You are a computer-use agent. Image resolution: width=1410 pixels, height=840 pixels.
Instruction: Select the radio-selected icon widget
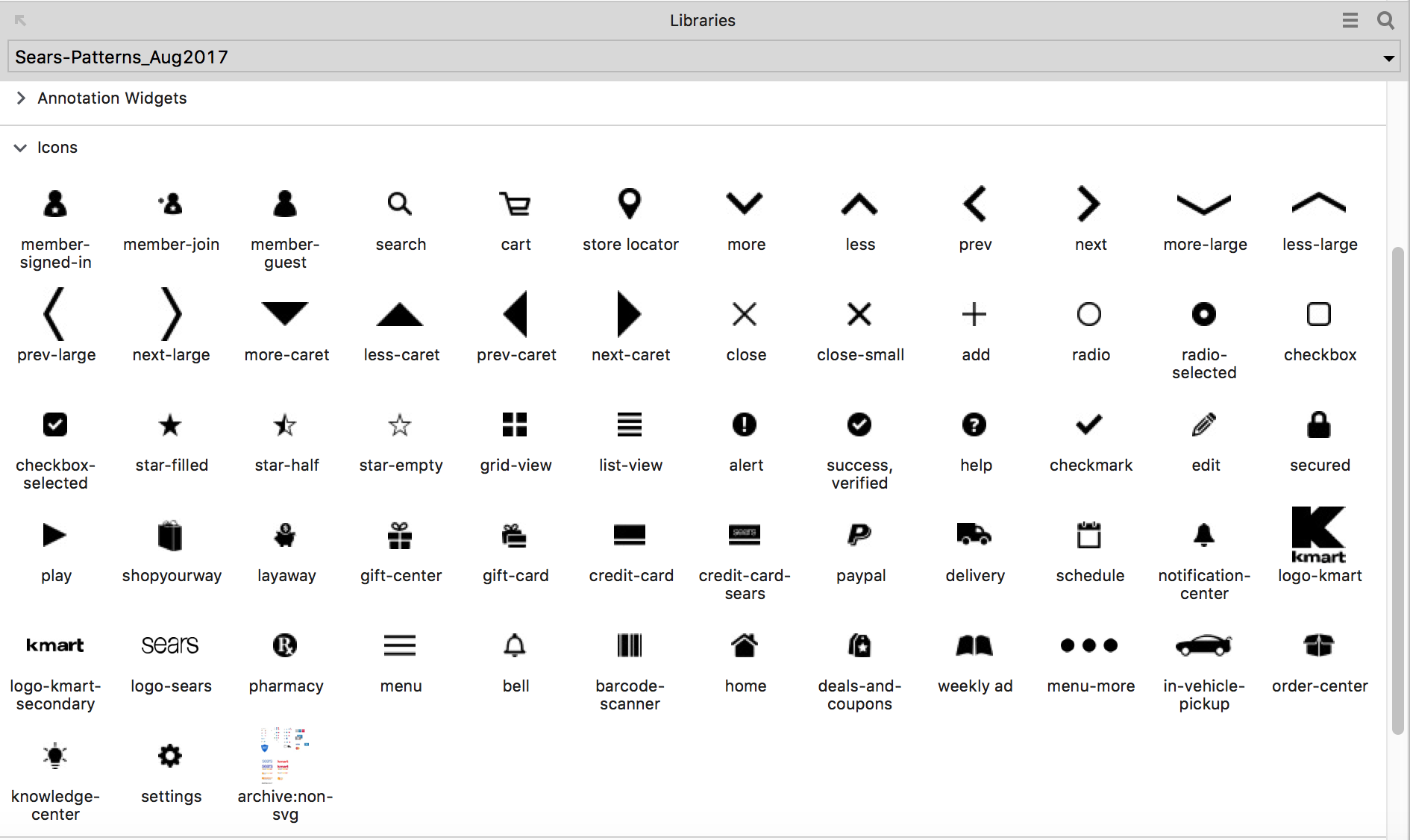[x=1204, y=314]
